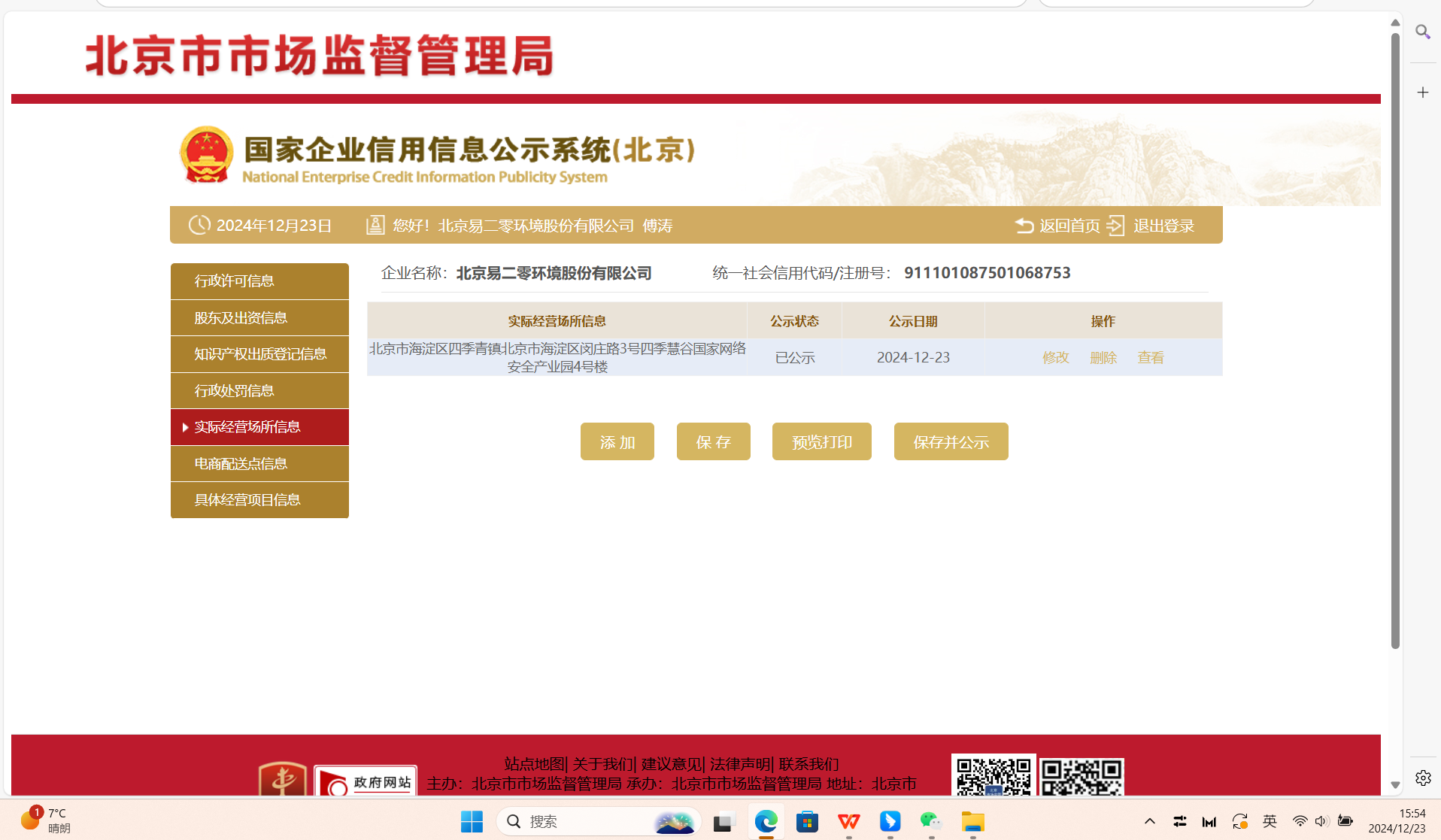Viewport: 1441px width, 840px height.
Task: Open WPS Office from the taskbar
Action: (x=848, y=821)
